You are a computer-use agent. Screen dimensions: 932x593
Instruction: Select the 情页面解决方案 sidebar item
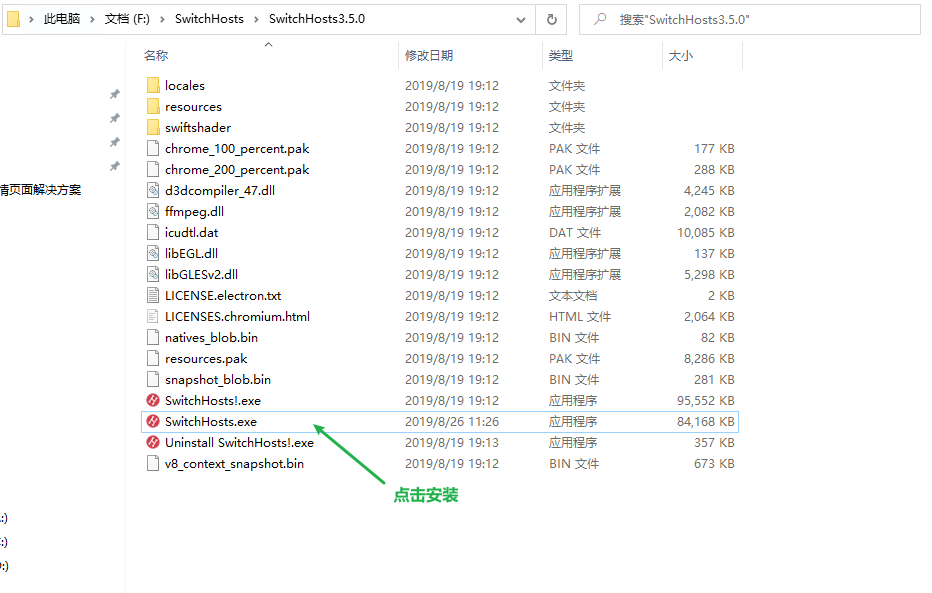point(40,190)
